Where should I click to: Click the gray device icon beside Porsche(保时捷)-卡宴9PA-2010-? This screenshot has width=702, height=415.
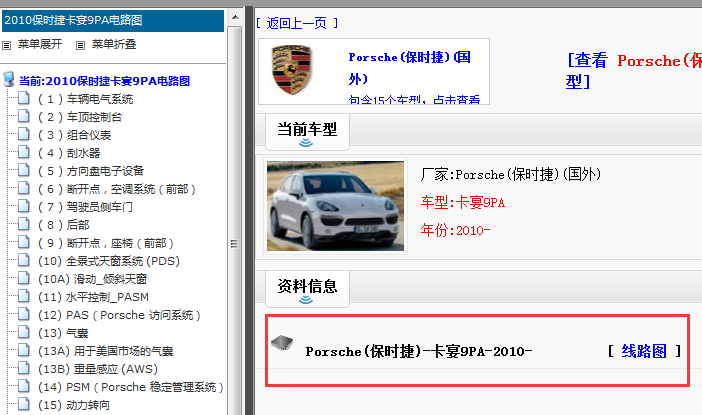(282, 343)
